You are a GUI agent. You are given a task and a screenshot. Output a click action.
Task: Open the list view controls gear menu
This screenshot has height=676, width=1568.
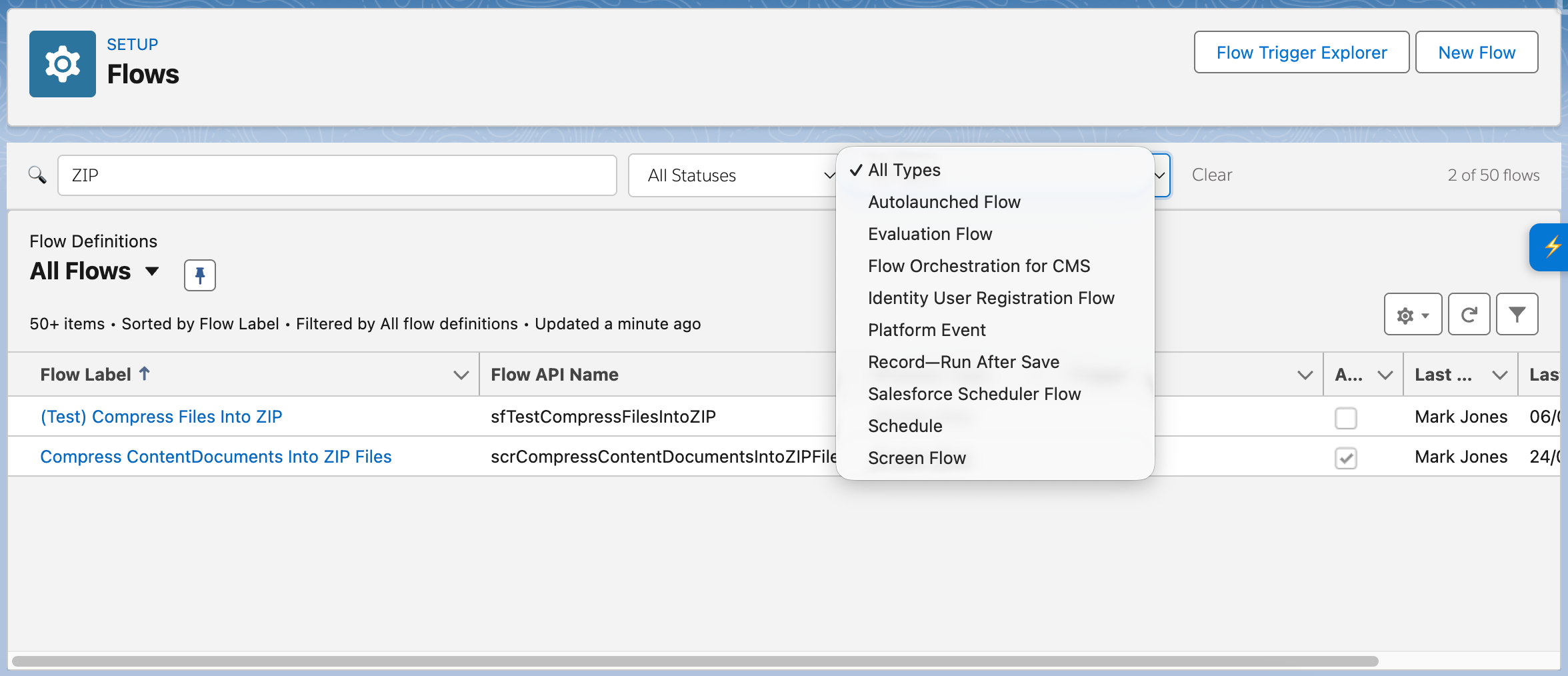[1412, 314]
